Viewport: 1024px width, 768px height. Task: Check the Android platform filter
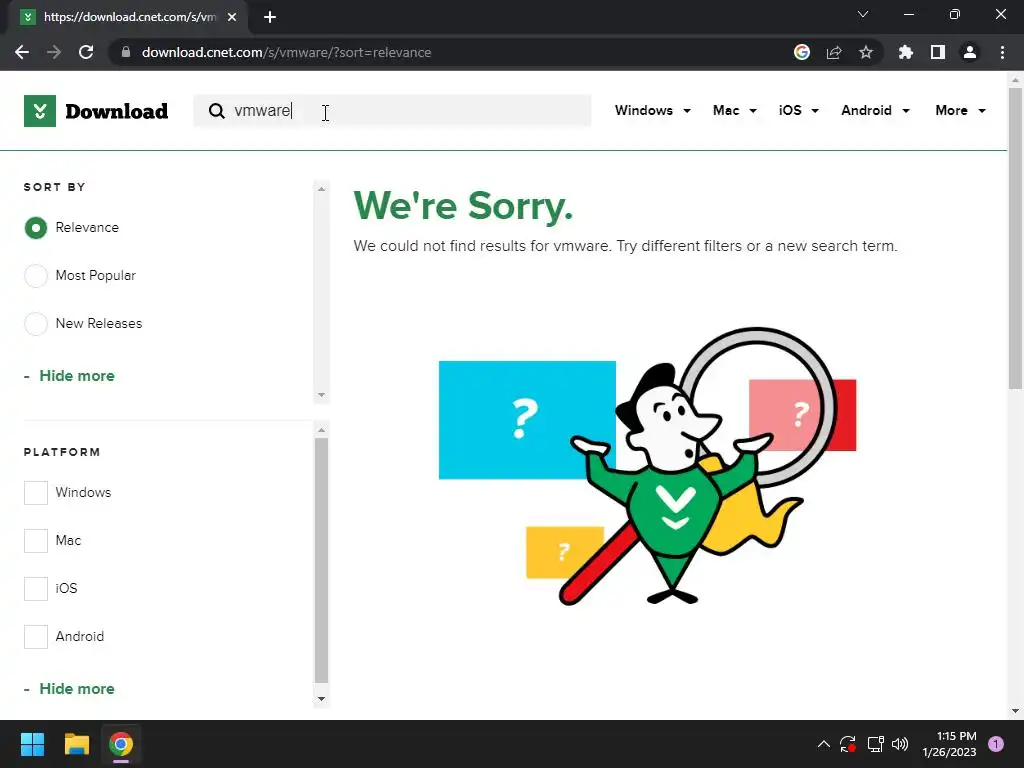(x=36, y=637)
